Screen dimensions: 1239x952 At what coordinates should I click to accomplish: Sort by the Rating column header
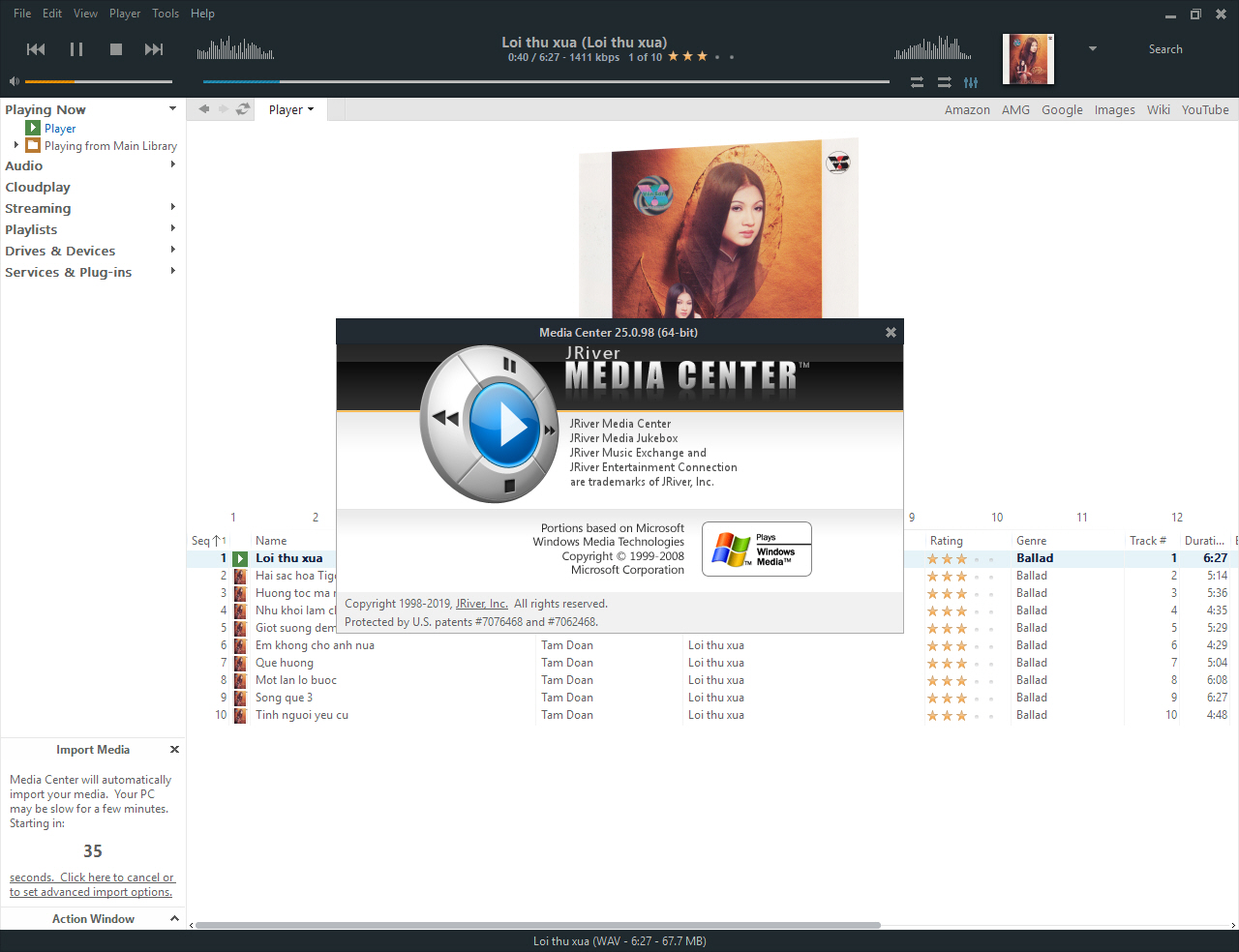[947, 541]
